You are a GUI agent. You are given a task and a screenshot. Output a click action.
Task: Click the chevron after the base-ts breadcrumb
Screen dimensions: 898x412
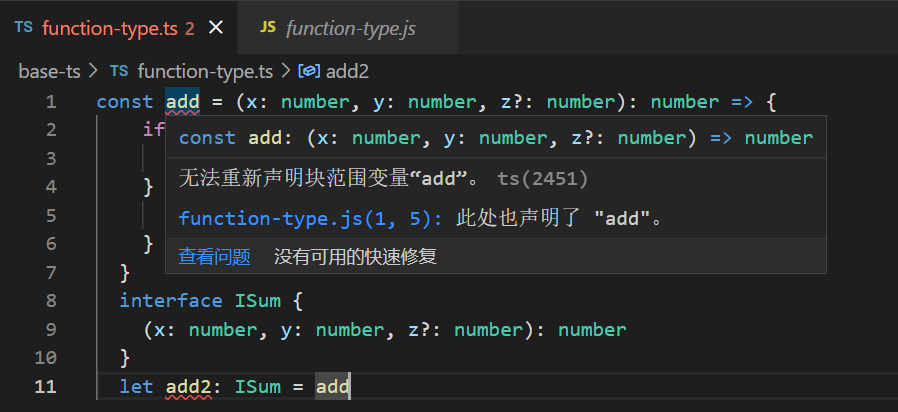94,71
